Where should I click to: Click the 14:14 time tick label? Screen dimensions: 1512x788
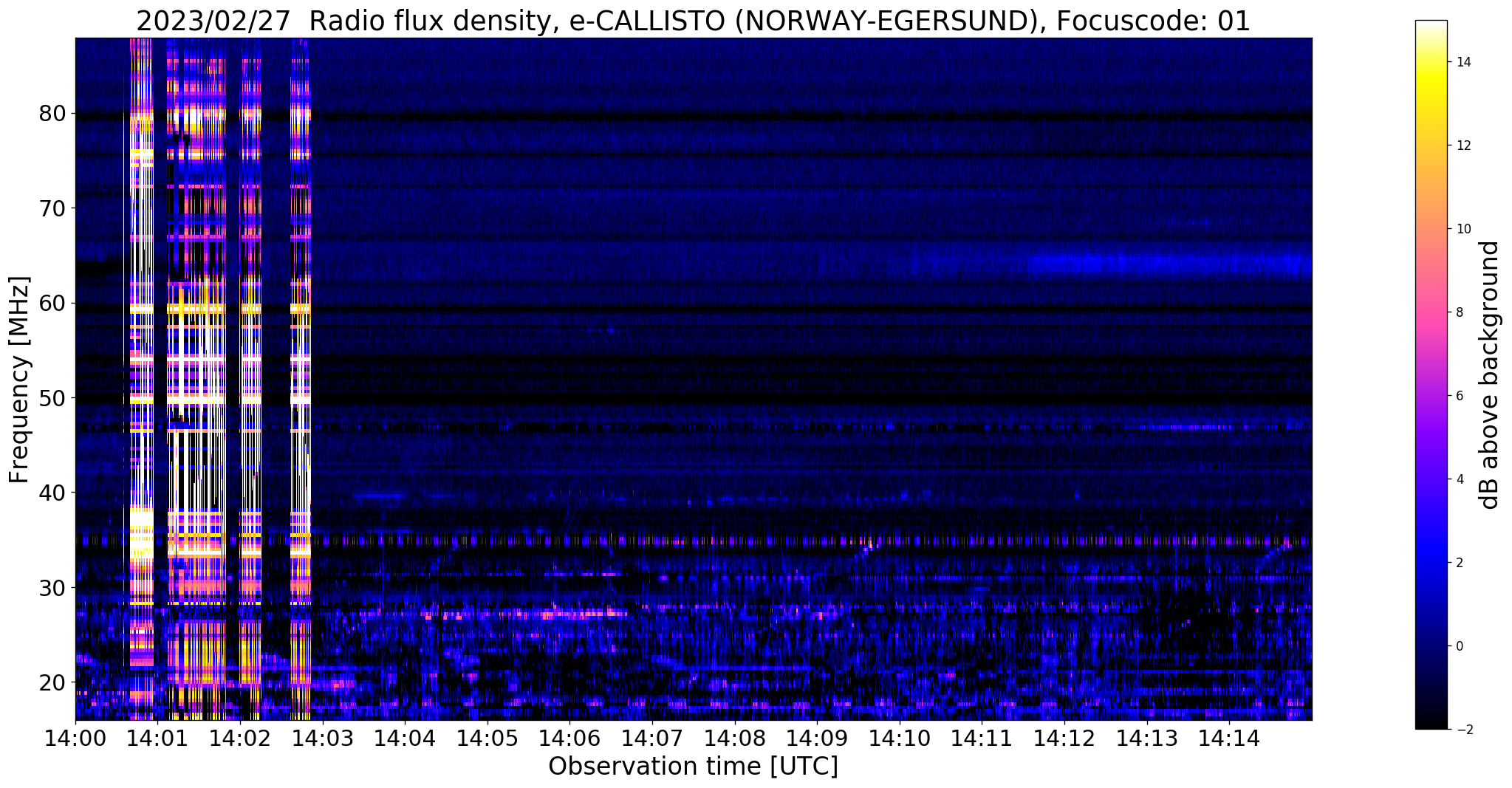pos(1228,737)
